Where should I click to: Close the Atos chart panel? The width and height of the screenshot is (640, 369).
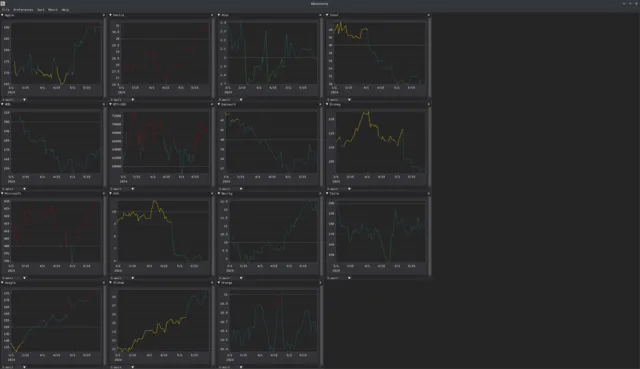click(x=320, y=15)
